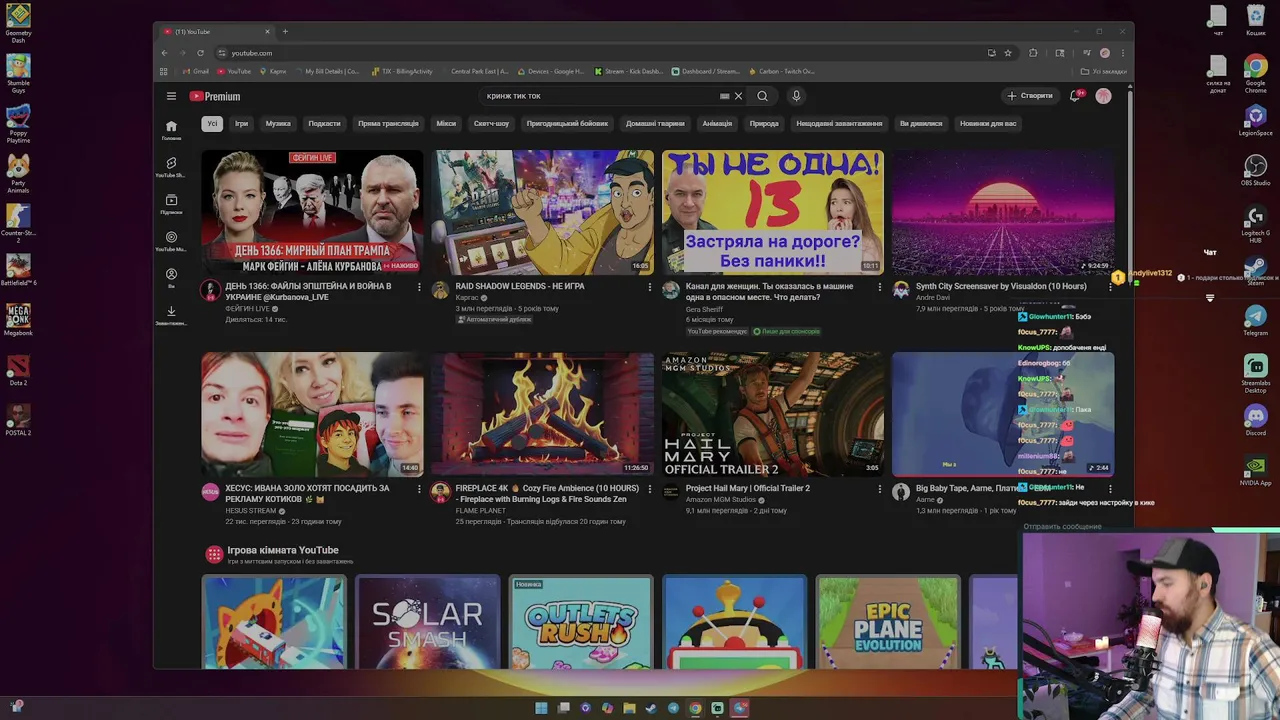The height and width of the screenshot is (720, 1280).
Task: Open Steam from the taskbar
Action: pyautogui.click(x=651, y=708)
